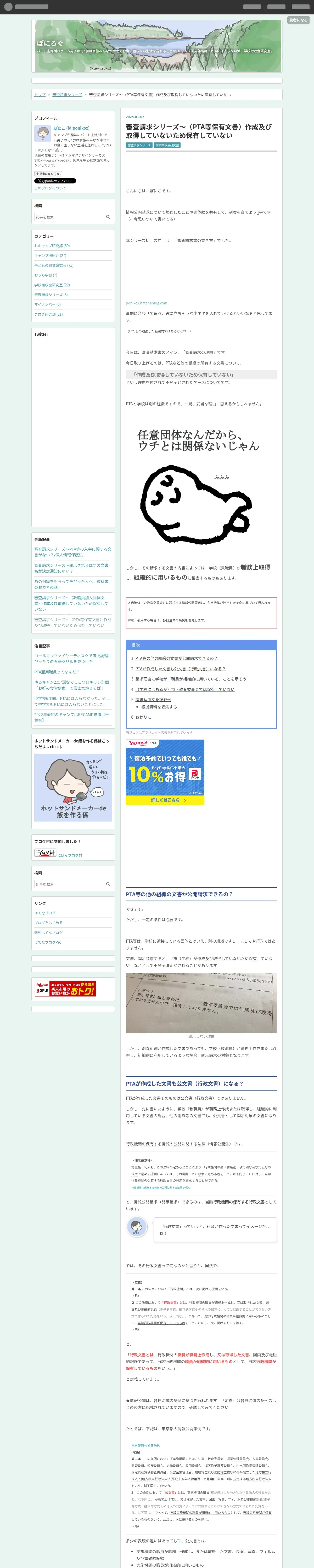The height and width of the screenshot is (1568, 314).
Task: Open popular article PTA雇用職員ってなんだ？
Action: tap(57, 672)
